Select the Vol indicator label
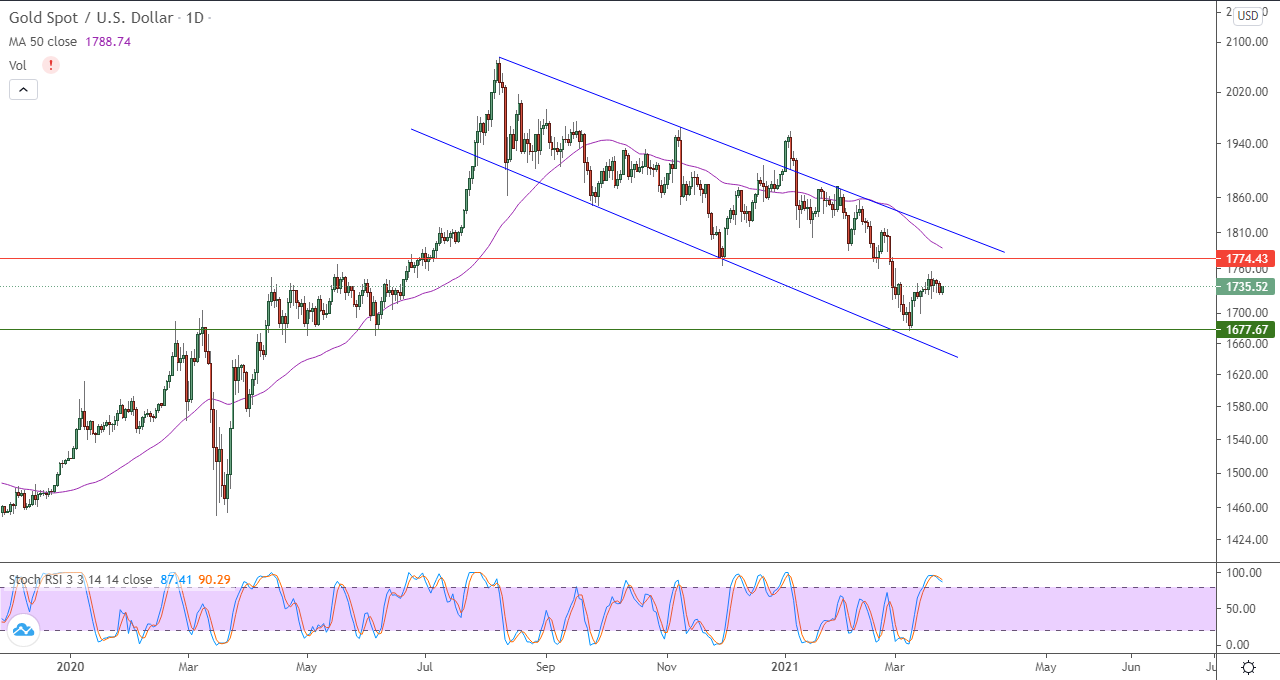 (18, 65)
